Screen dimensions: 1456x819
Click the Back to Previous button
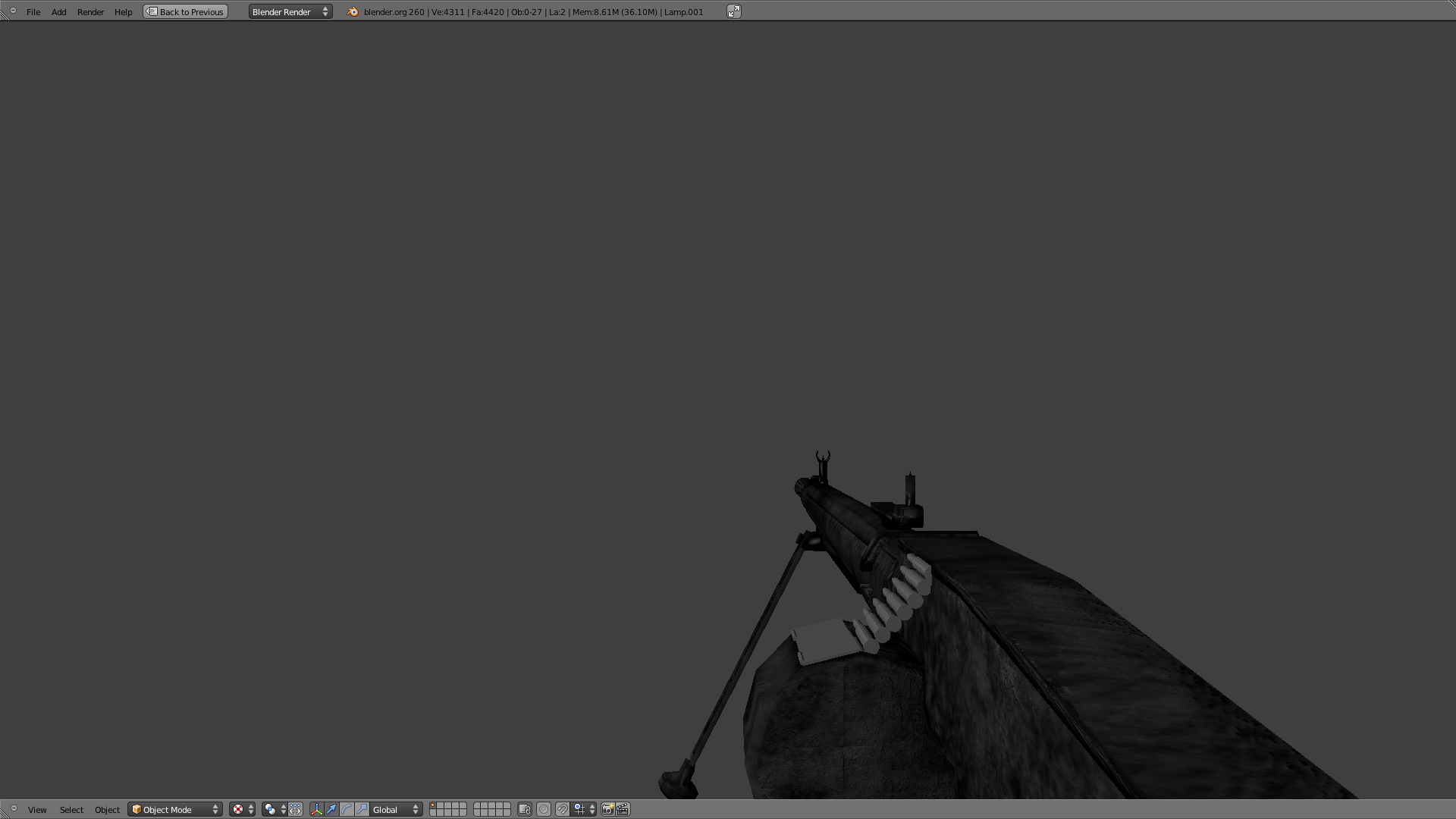pos(186,12)
